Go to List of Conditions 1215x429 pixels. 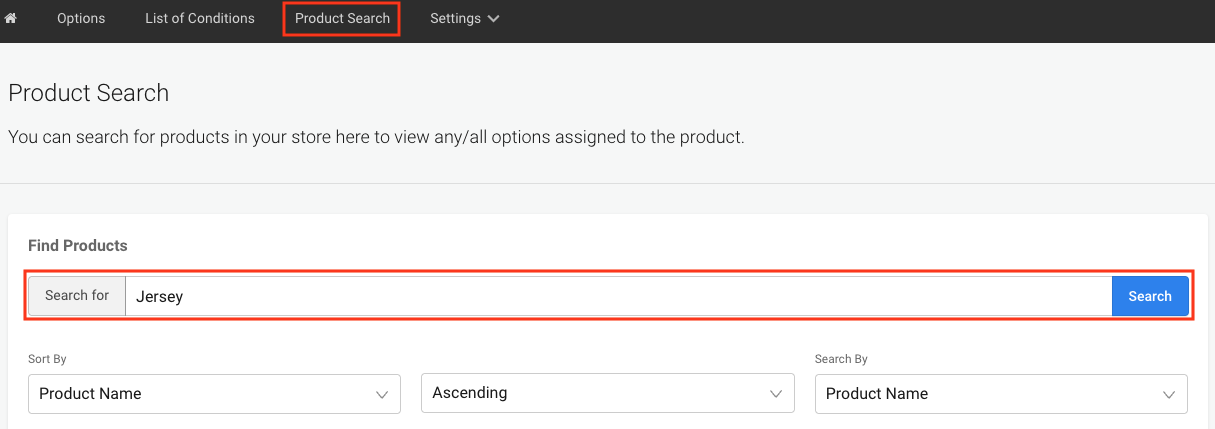200,18
